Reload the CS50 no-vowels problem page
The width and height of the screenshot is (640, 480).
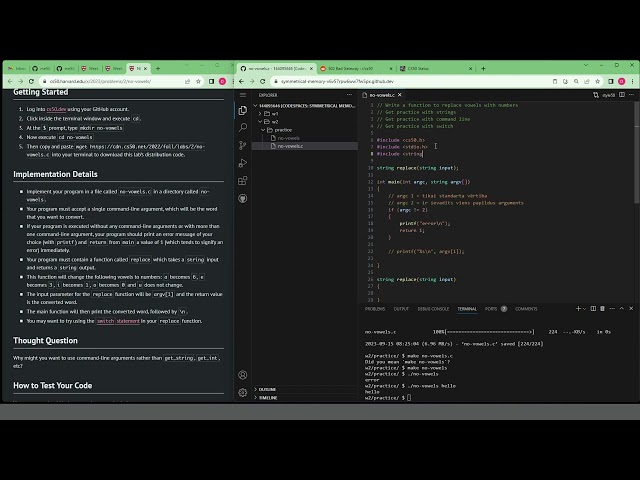31,81
